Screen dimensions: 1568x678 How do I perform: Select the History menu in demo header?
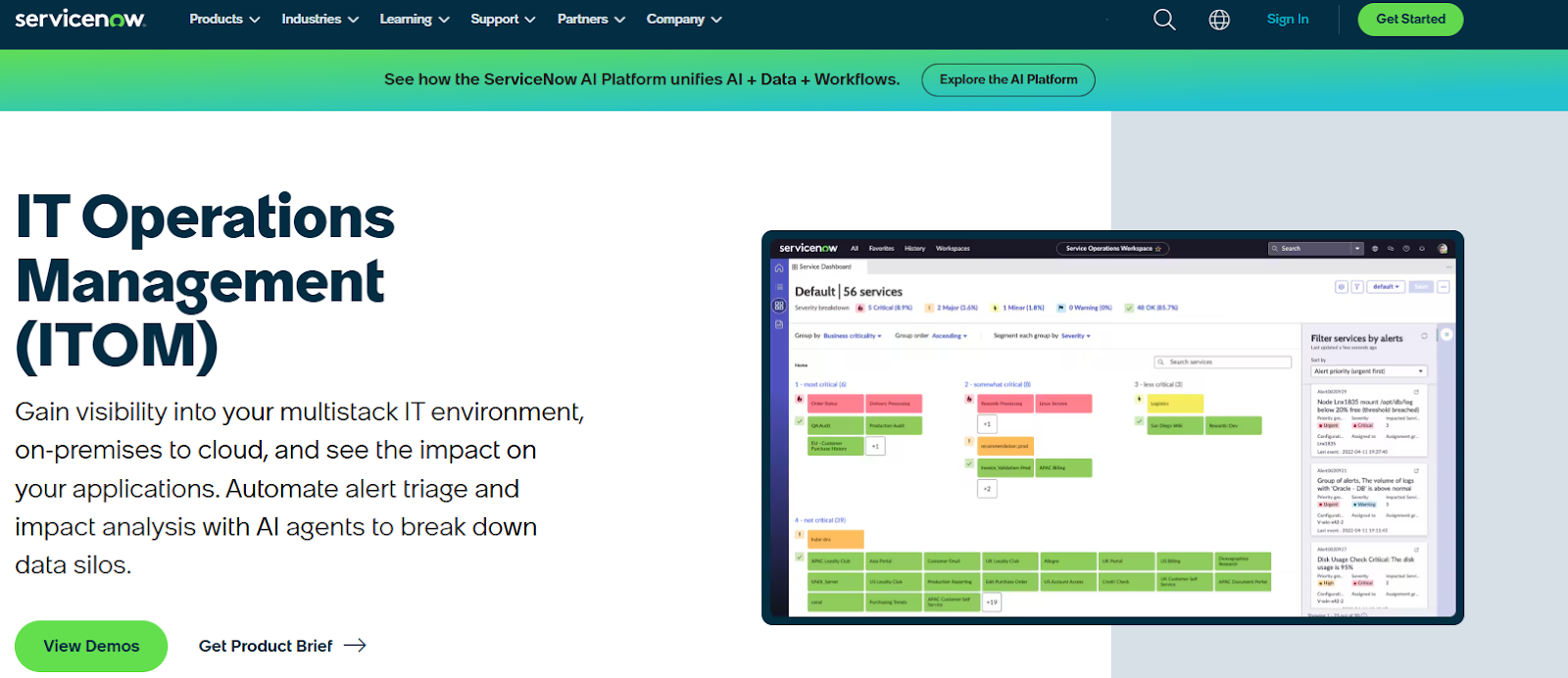(x=914, y=248)
